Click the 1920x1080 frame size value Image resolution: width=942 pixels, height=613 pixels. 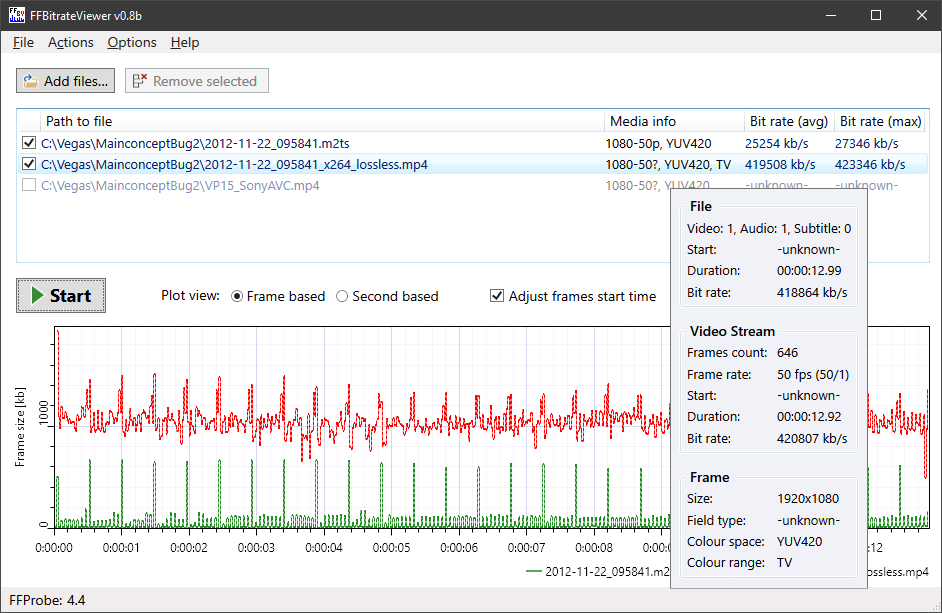808,499
